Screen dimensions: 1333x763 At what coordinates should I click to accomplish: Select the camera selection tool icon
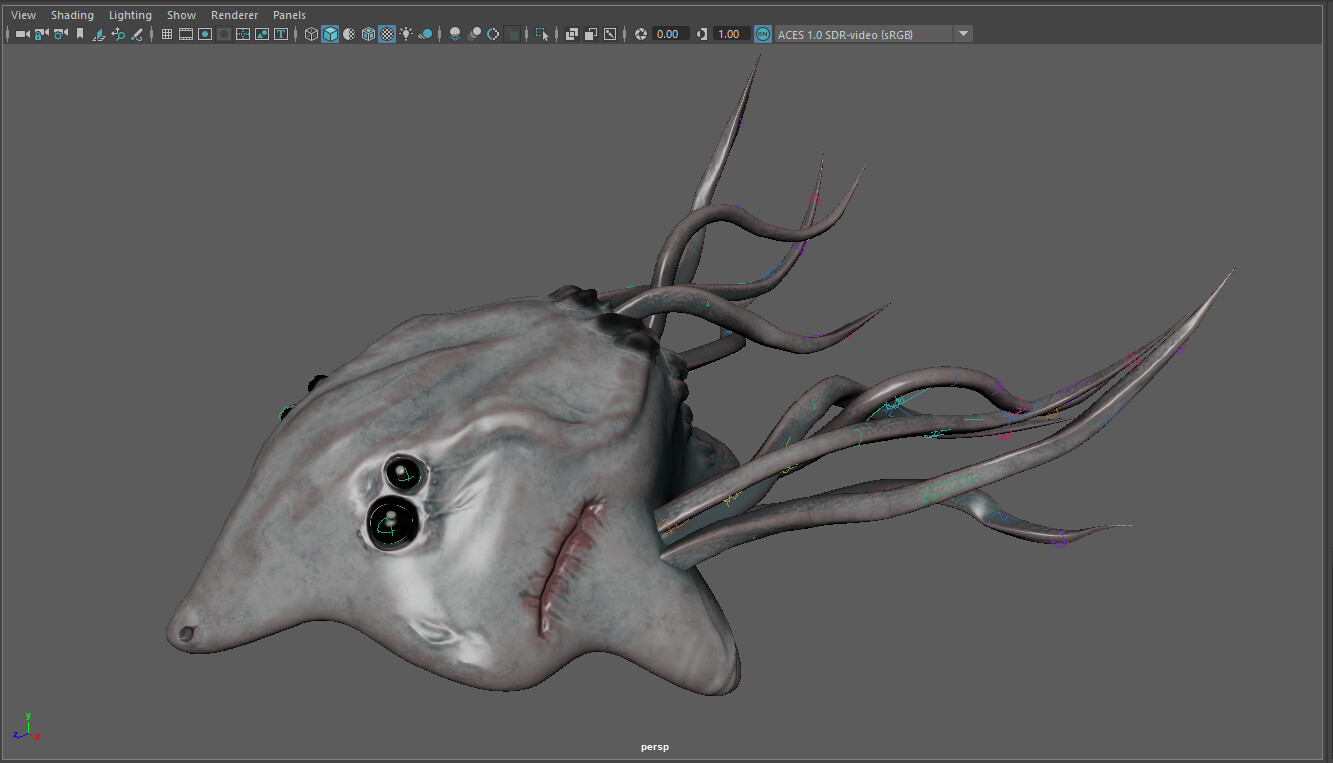[x=21, y=33]
